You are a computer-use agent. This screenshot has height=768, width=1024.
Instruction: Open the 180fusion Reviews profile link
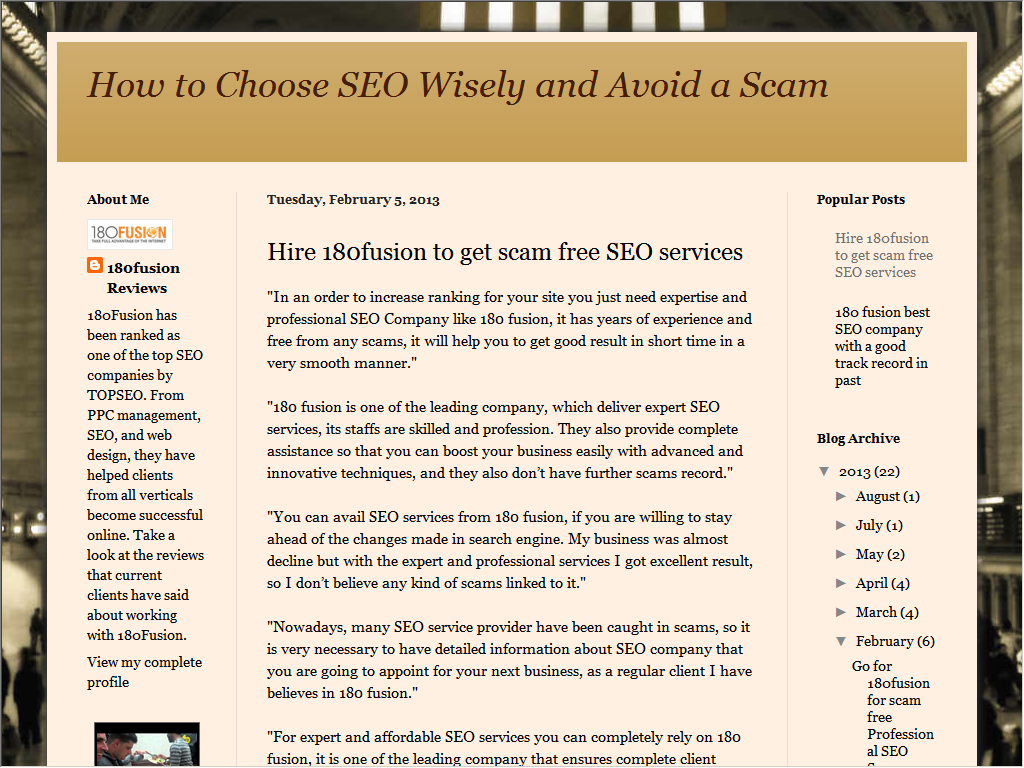143,278
